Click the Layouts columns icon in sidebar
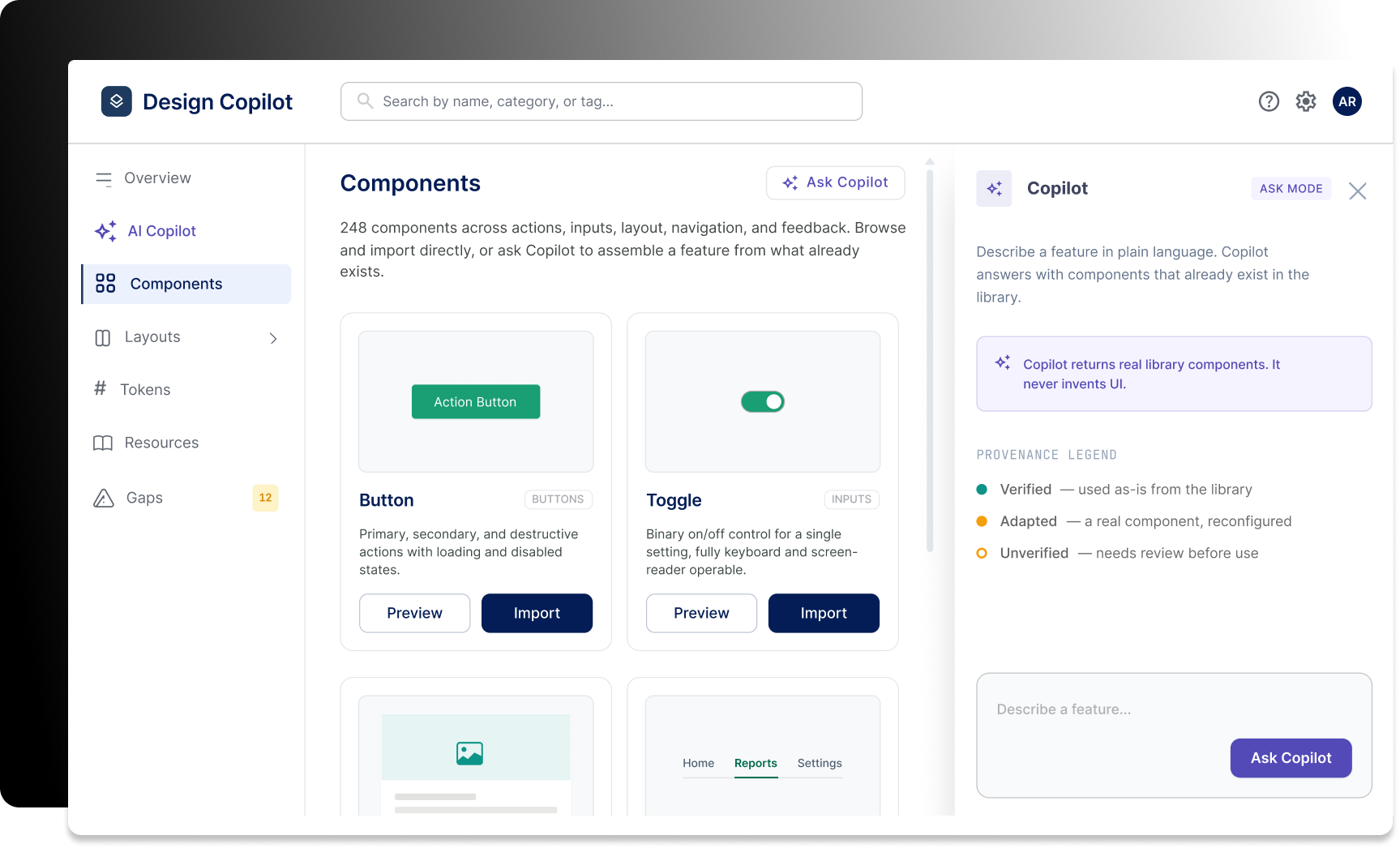Screen dimensions: 1400x848 pyautogui.click(x=103, y=337)
